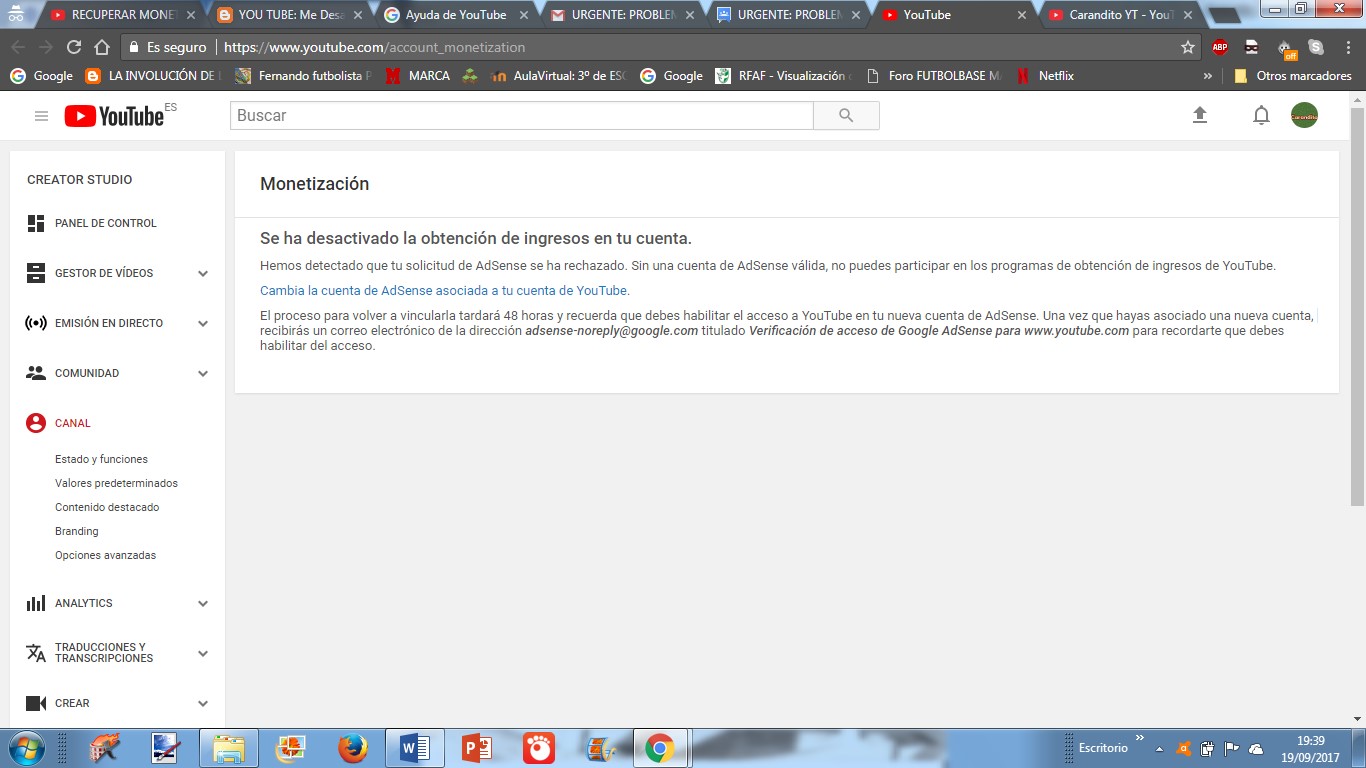Open Word from the taskbar
Screen dimensions: 1366x768
[414, 748]
